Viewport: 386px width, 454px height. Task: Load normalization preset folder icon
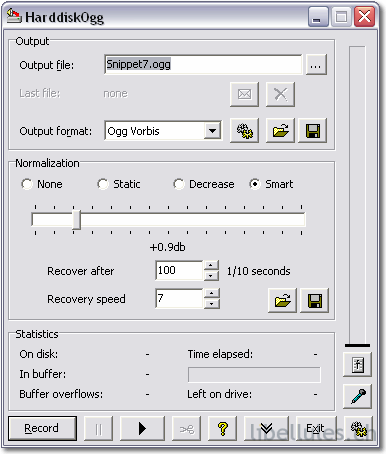282,301
